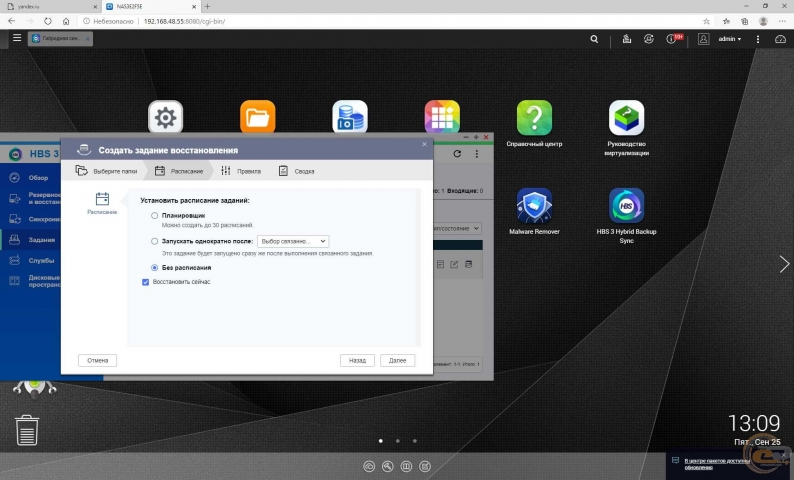Click the QTS search magnifier icon

tap(594, 39)
